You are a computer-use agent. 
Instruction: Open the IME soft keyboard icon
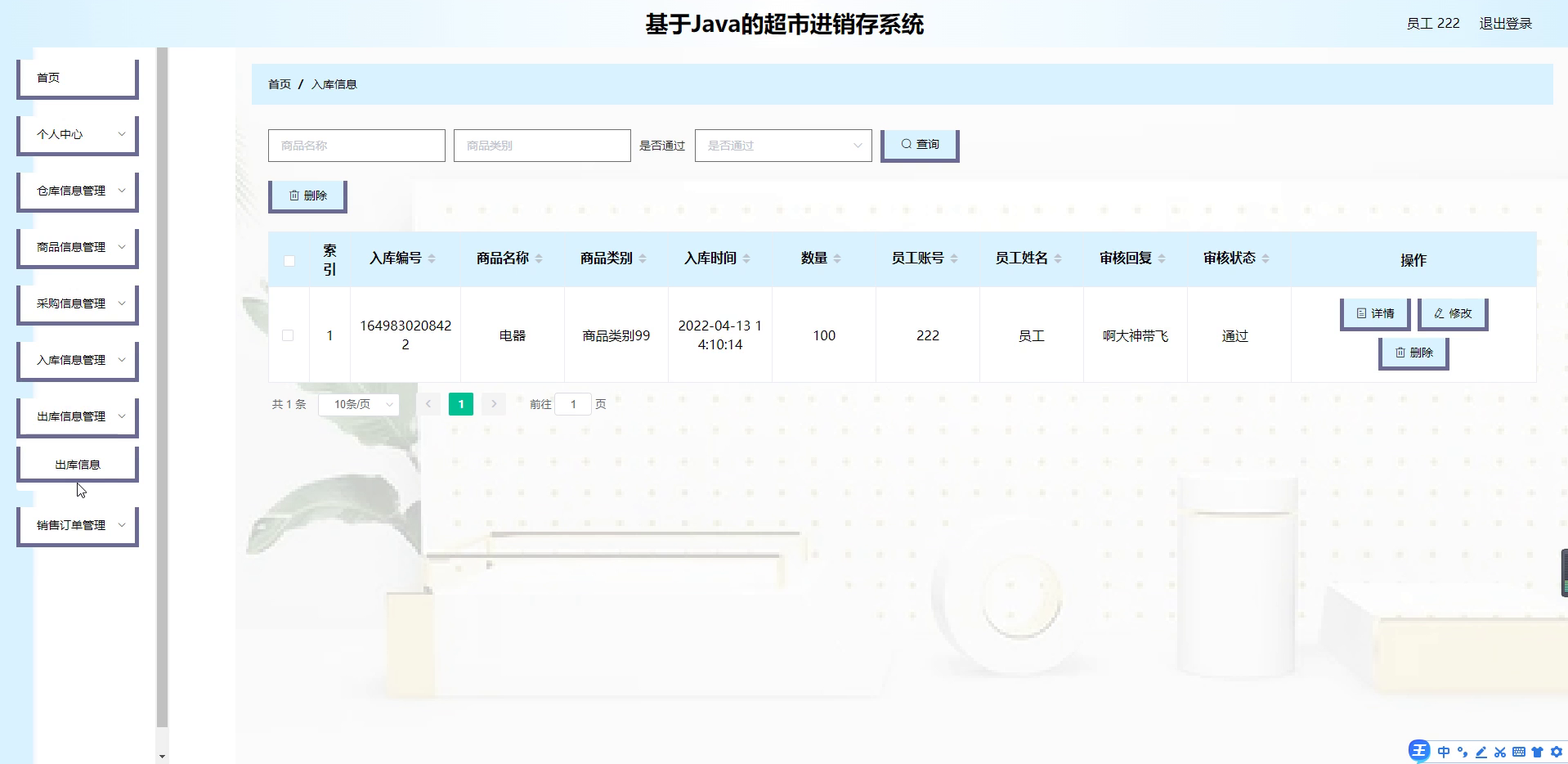click(x=1519, y=752)
